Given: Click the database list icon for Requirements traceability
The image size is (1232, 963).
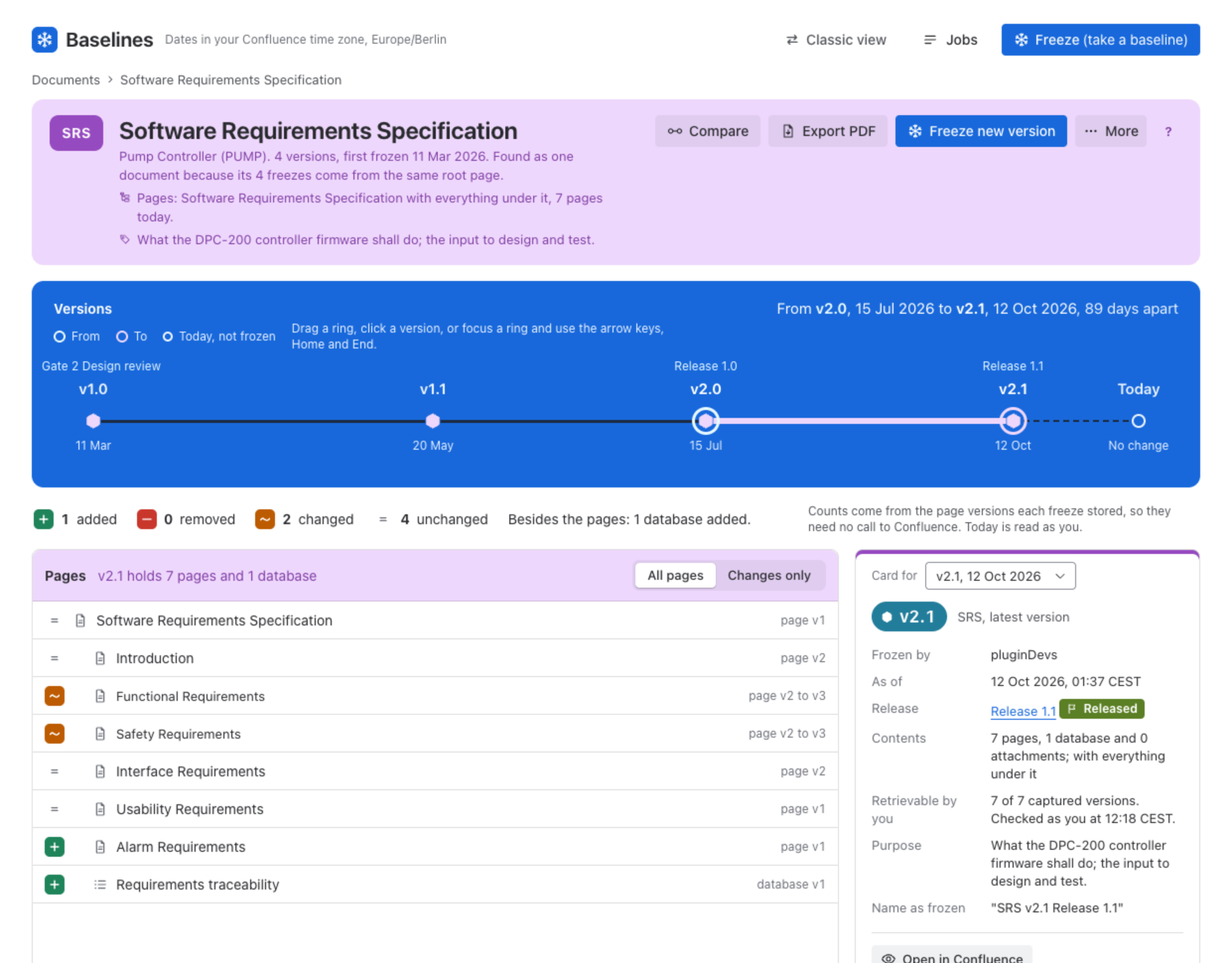Looking at the screenshot, I should (100, 884).
